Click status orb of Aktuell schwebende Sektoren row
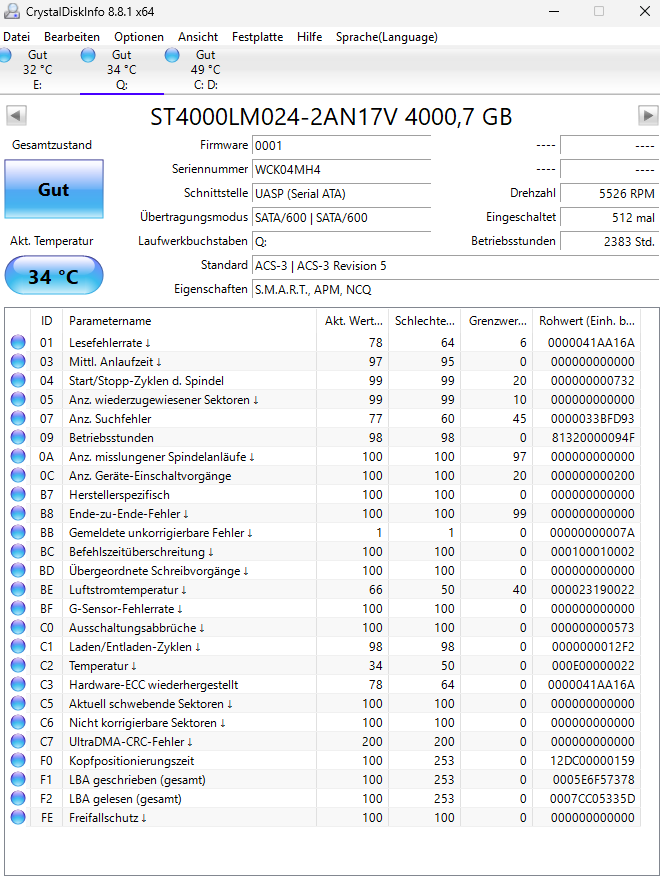The image size is (660, 880). point(19,704)
